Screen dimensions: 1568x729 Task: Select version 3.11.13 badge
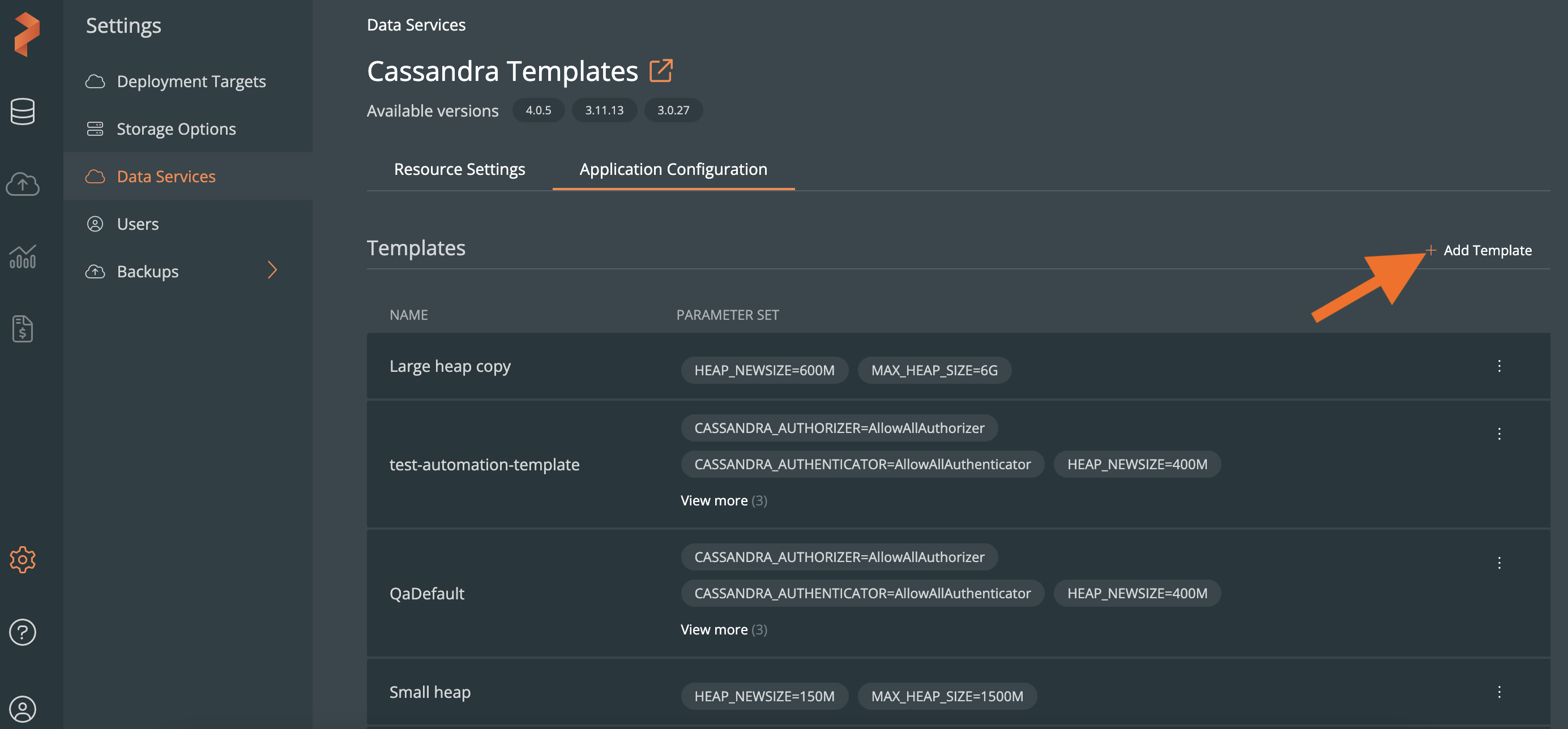pos(604,109)
